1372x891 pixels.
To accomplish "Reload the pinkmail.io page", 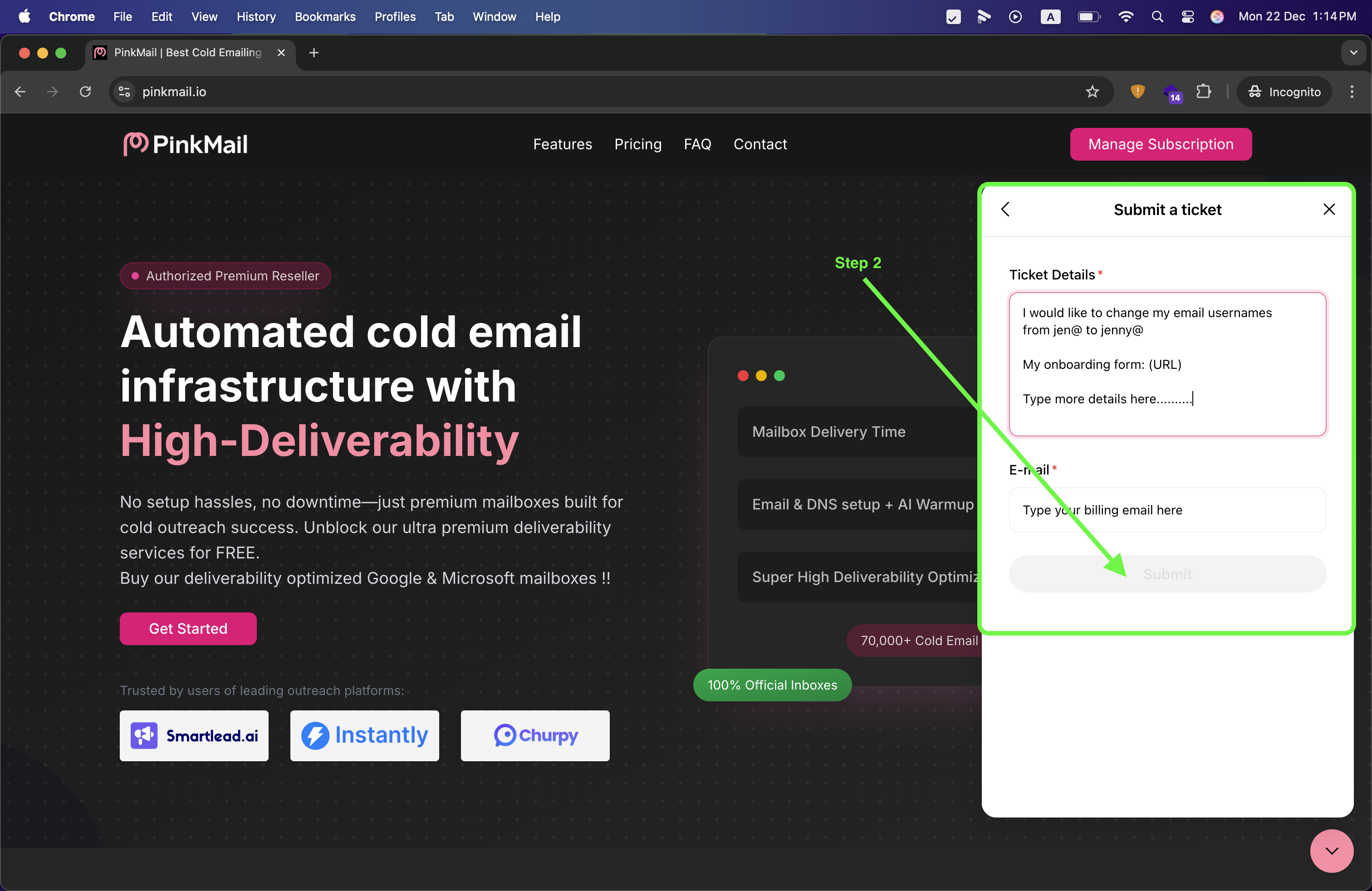I will coord(85,92).
